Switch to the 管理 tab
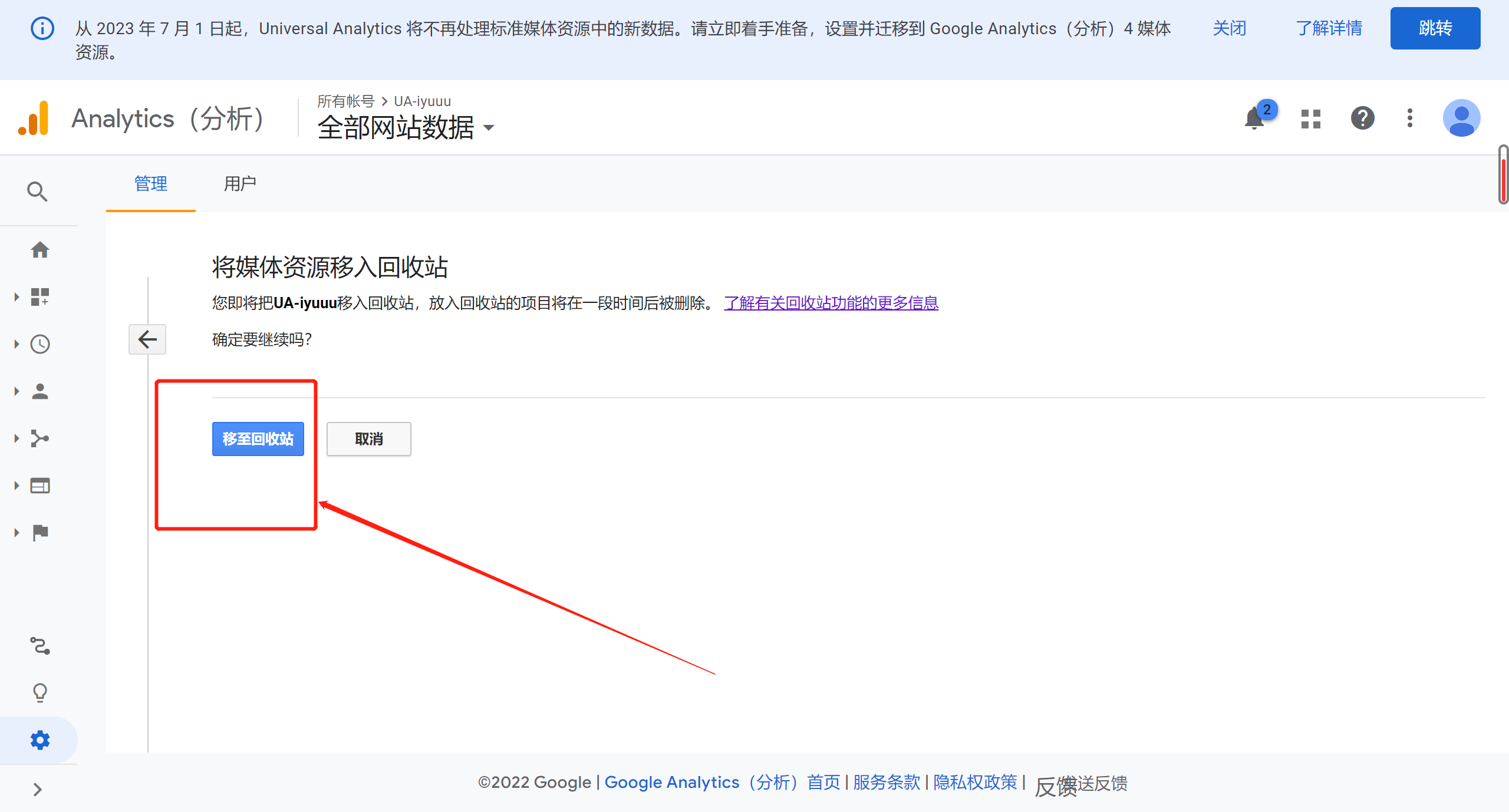 [x=150, y=184]
